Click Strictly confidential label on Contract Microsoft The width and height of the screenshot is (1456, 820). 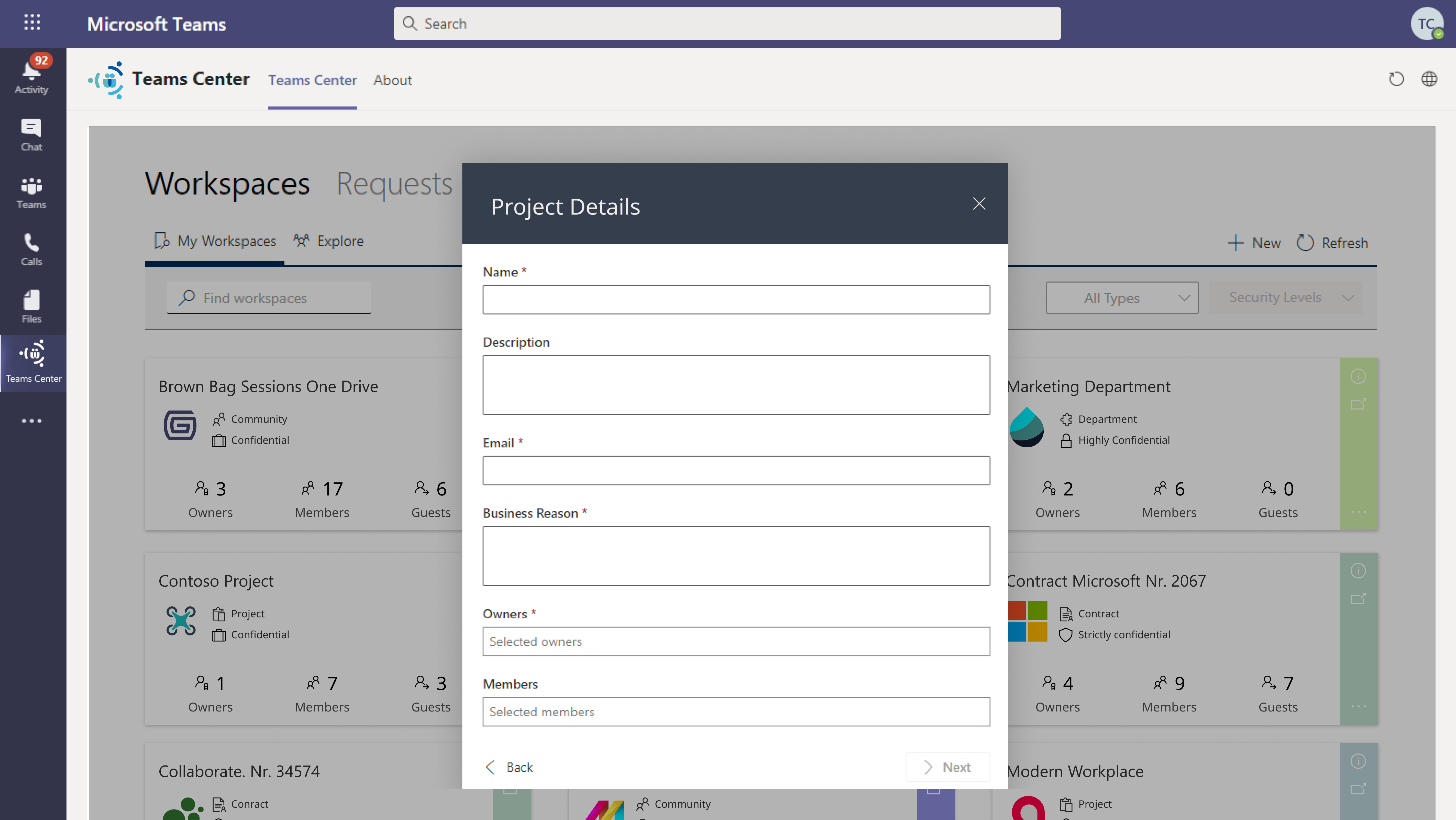pos(1124,635)
